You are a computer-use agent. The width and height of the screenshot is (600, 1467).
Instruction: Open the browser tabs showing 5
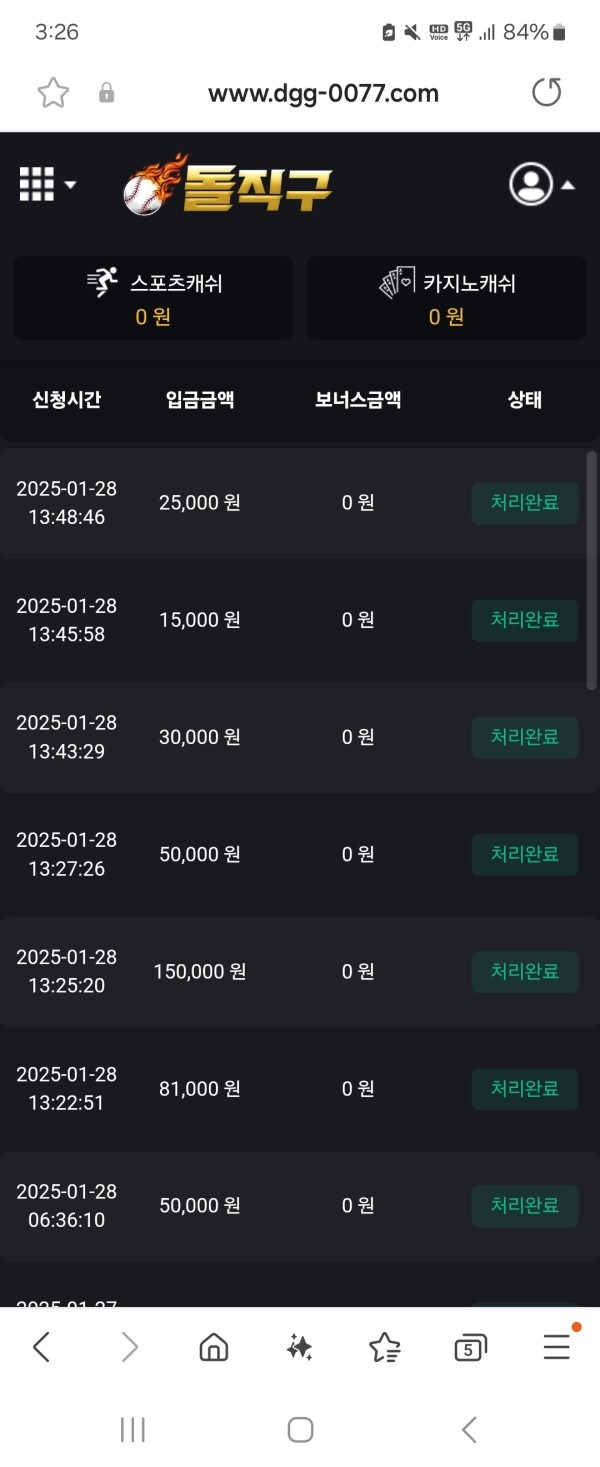tap(469, 1347)
